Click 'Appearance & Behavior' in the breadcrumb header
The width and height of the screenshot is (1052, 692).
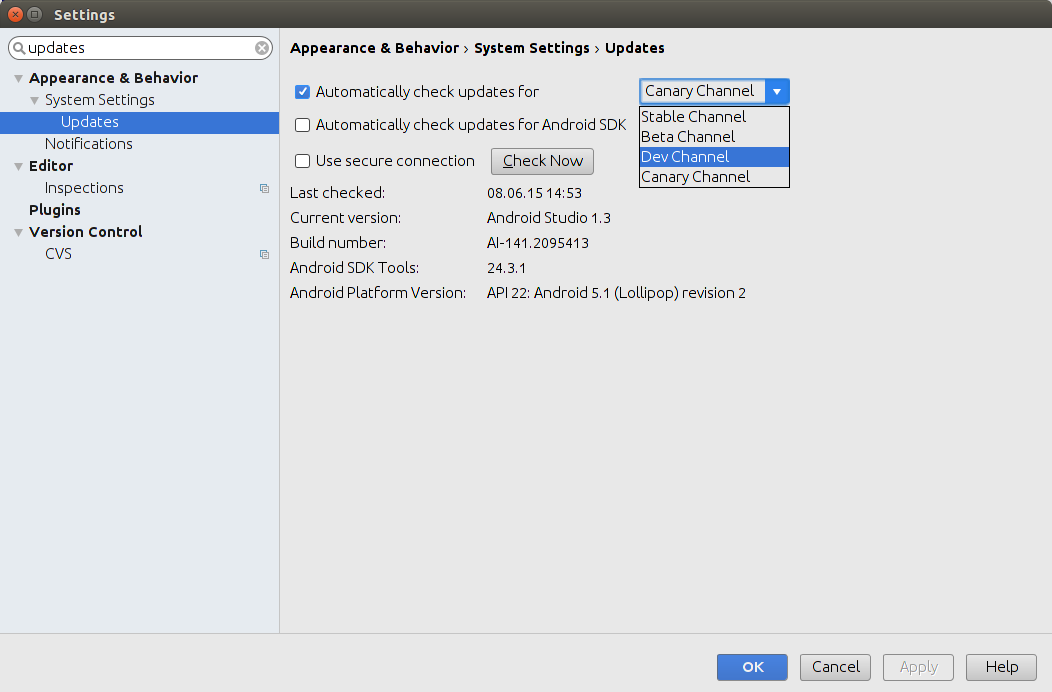click(x=374, y=48)
